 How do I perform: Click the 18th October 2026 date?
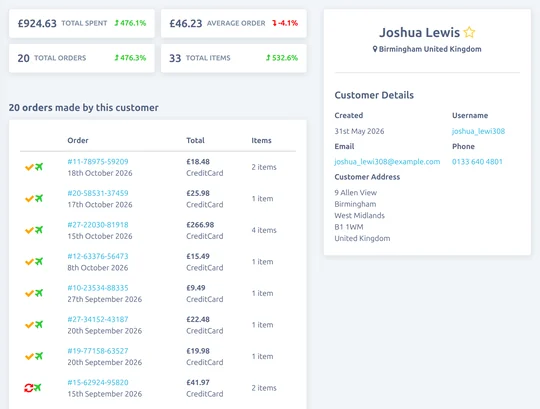pos(100,173)
